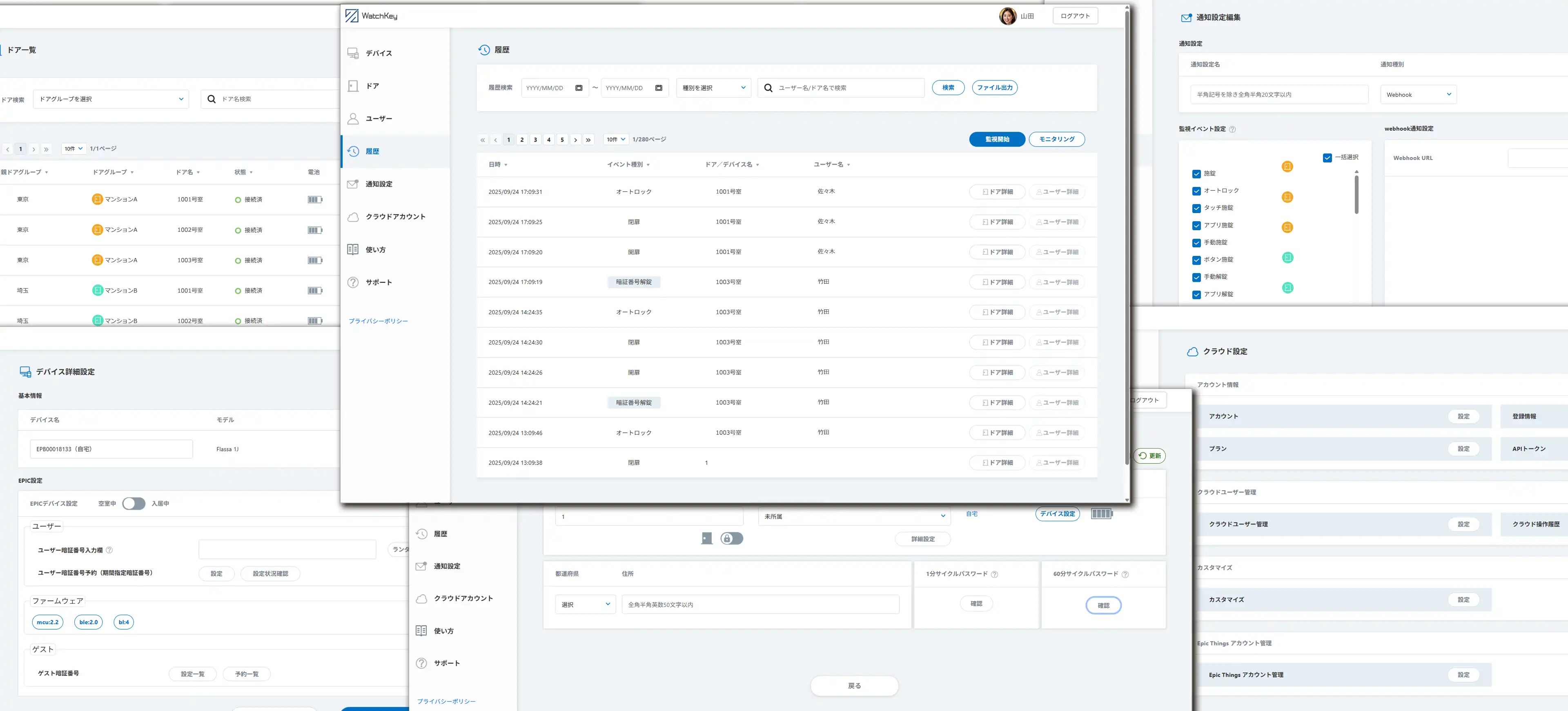1568x711 pixels.
Task: Open the Webhook notification type dropdown
Action: point(1418,95)
